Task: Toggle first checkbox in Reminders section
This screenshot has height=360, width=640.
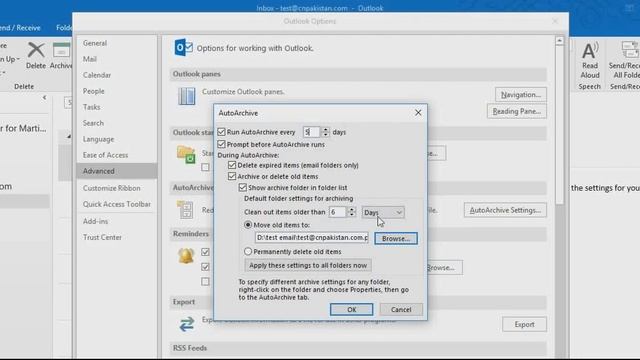Action: point(205,252)
